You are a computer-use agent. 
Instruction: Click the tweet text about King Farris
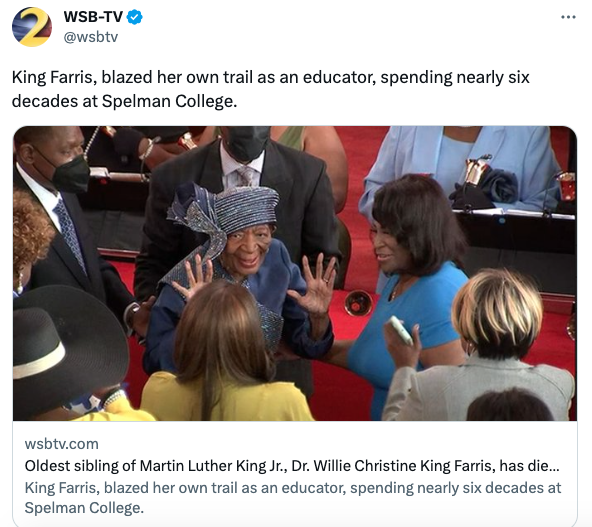point(271,89)
